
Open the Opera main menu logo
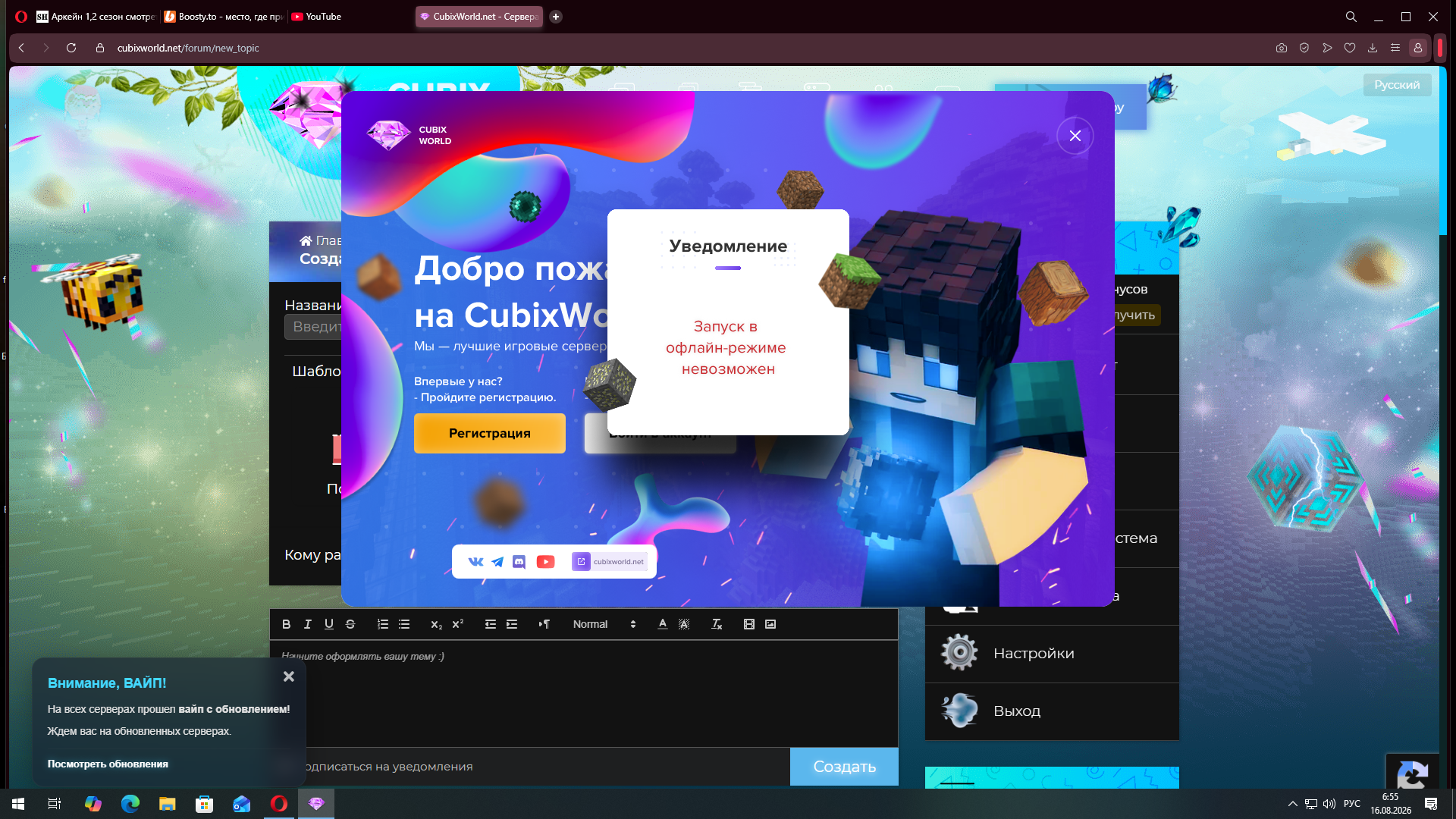[21, 17]
